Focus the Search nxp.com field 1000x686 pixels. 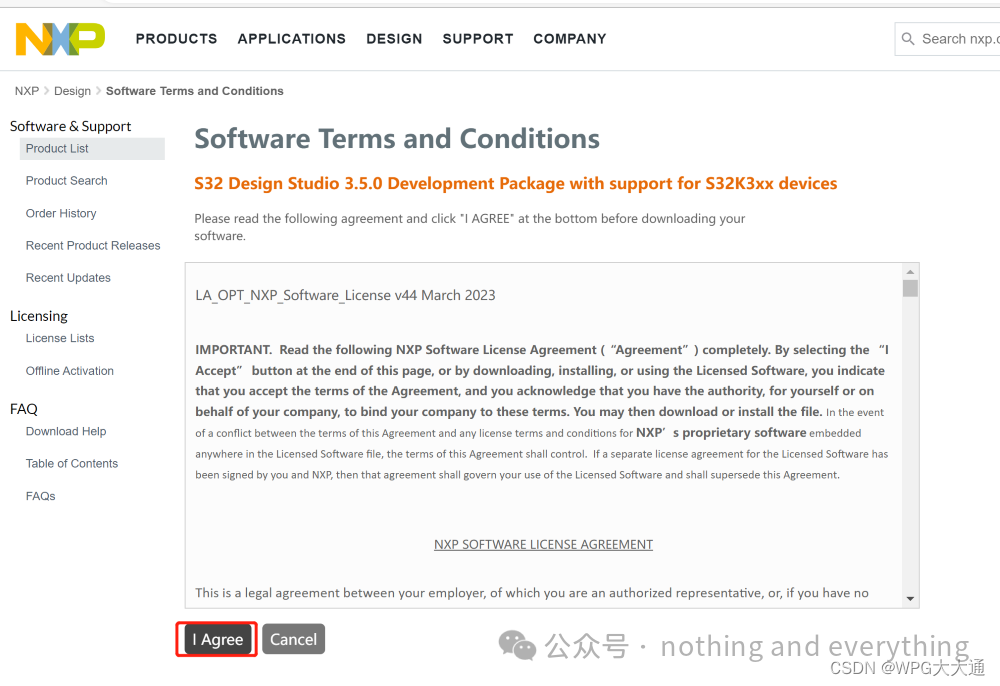[x=948, y=39]
